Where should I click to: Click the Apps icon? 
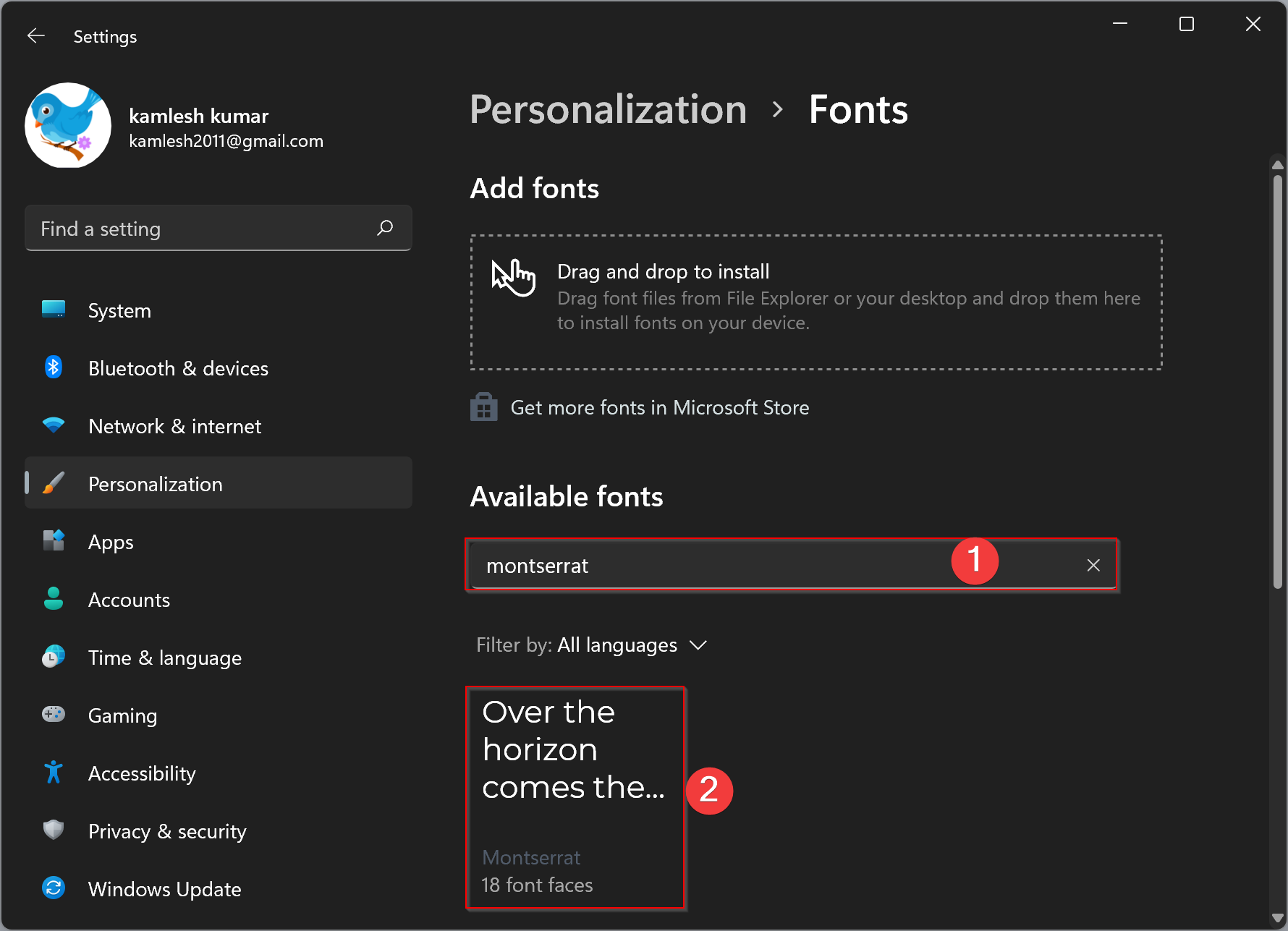coord(54,541)
